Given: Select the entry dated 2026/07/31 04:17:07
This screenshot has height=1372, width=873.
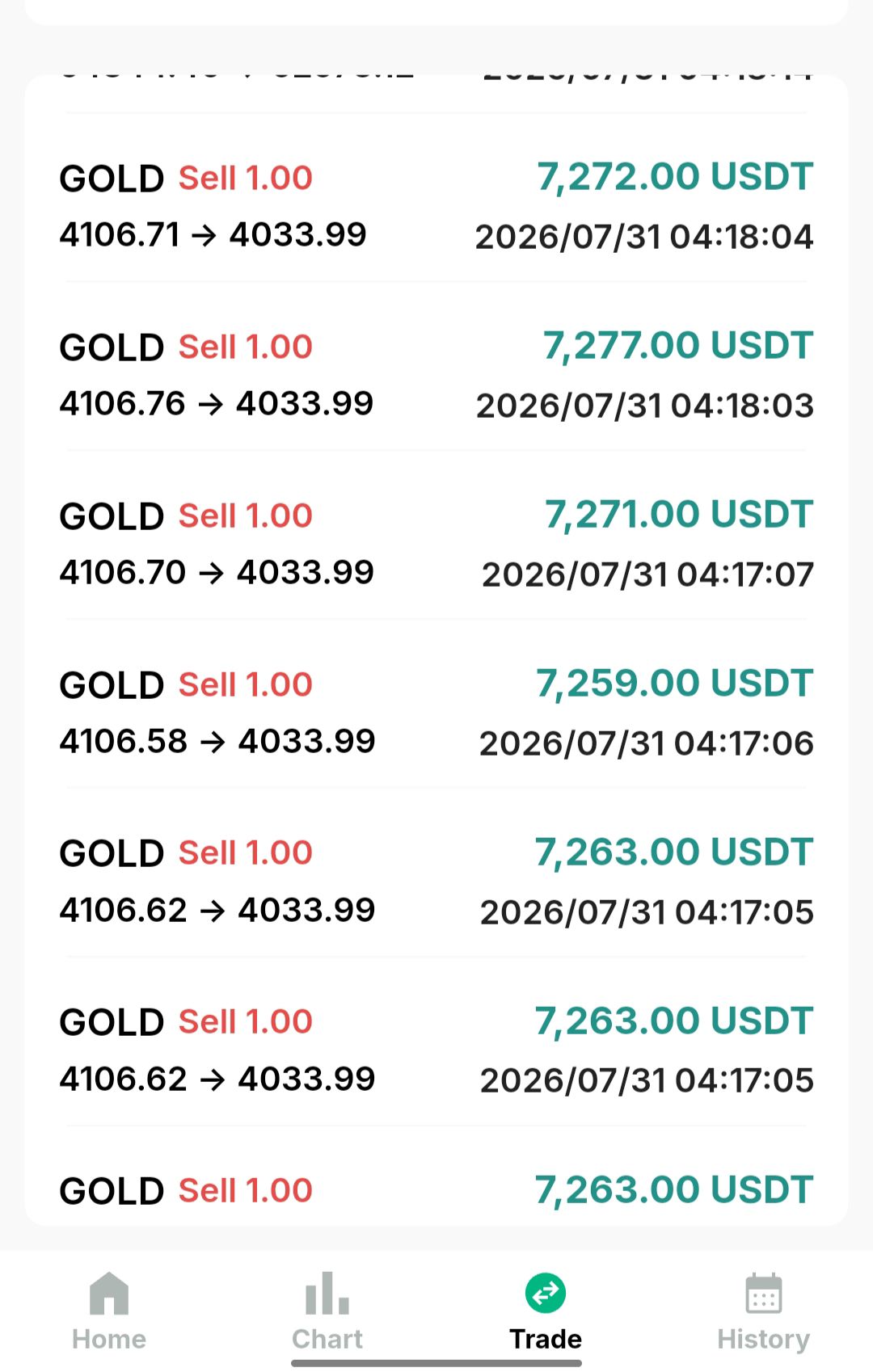Looking at the screenshot, I should [647, 574].
